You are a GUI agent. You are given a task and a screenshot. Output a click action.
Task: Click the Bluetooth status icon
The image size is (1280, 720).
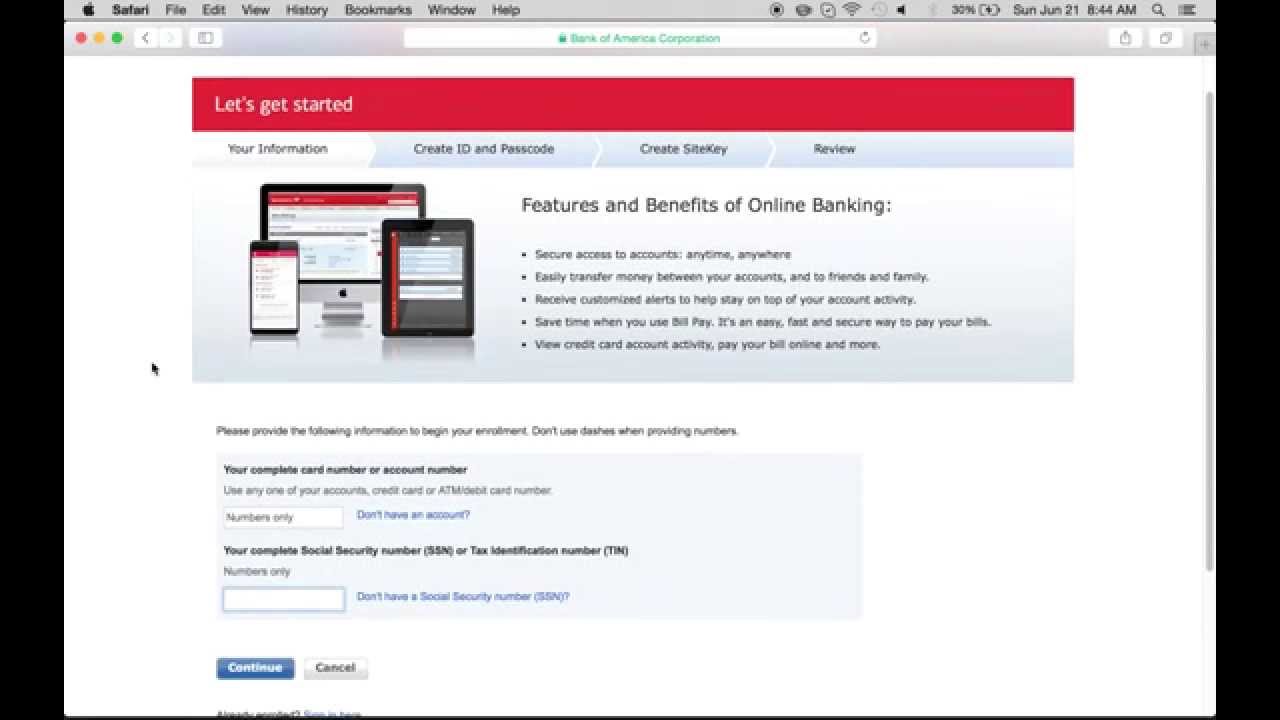[931, 10]
